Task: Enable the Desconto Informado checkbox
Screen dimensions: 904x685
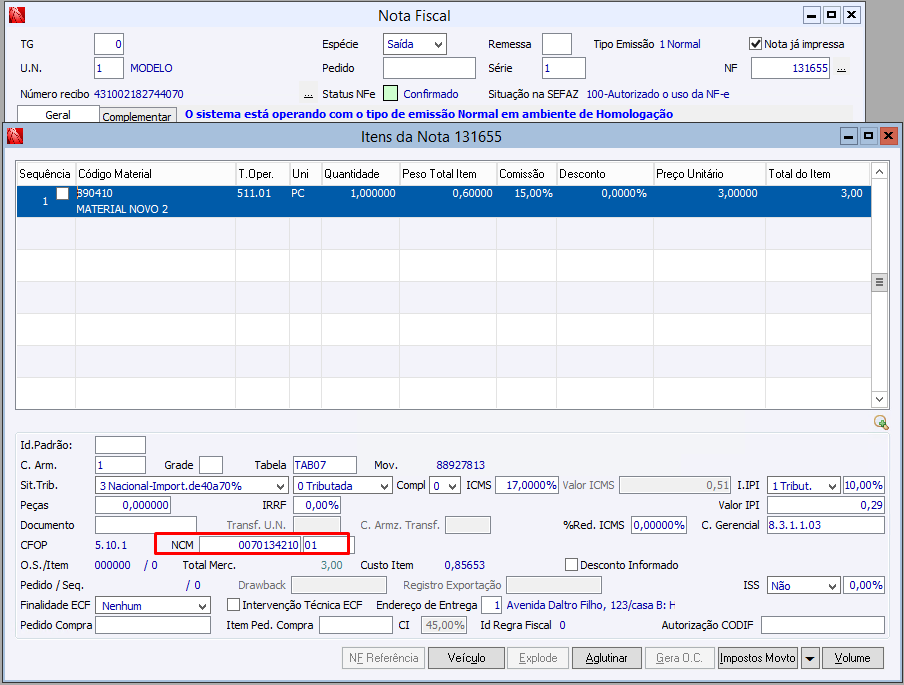Action: coord(572,565)
